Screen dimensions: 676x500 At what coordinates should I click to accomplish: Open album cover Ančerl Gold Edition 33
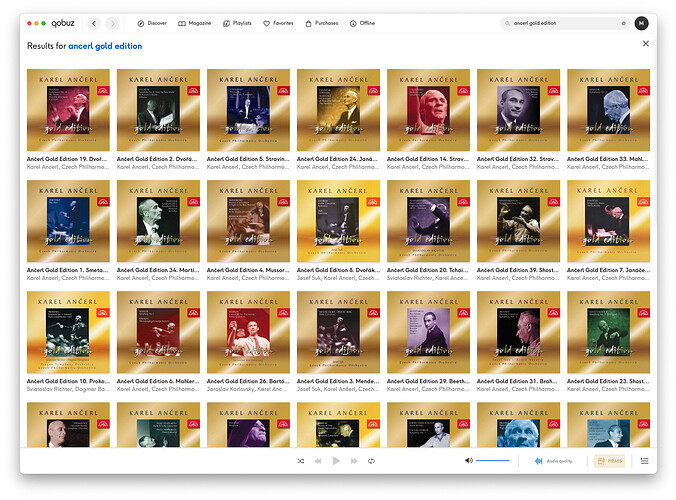608,110
